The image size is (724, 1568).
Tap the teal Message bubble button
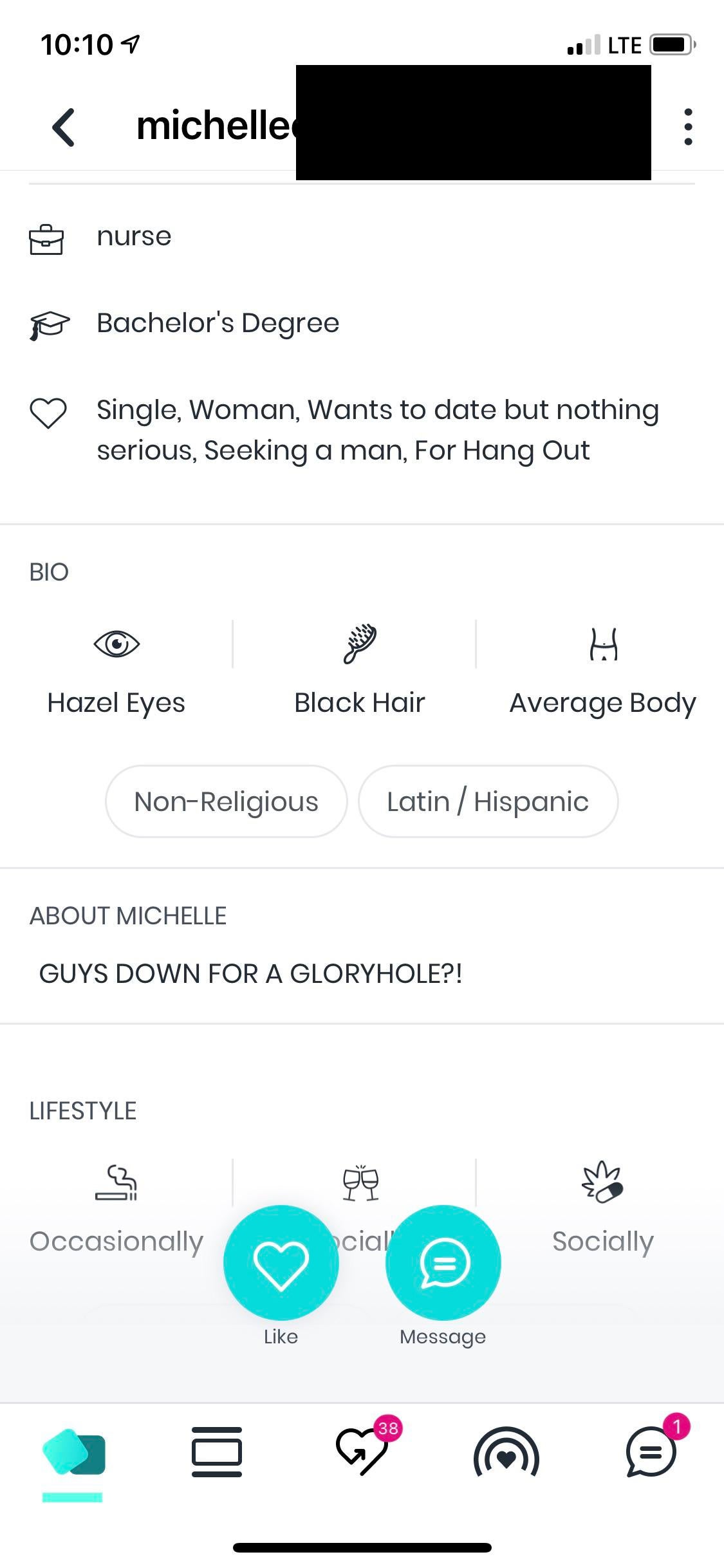coord(443,1262)
